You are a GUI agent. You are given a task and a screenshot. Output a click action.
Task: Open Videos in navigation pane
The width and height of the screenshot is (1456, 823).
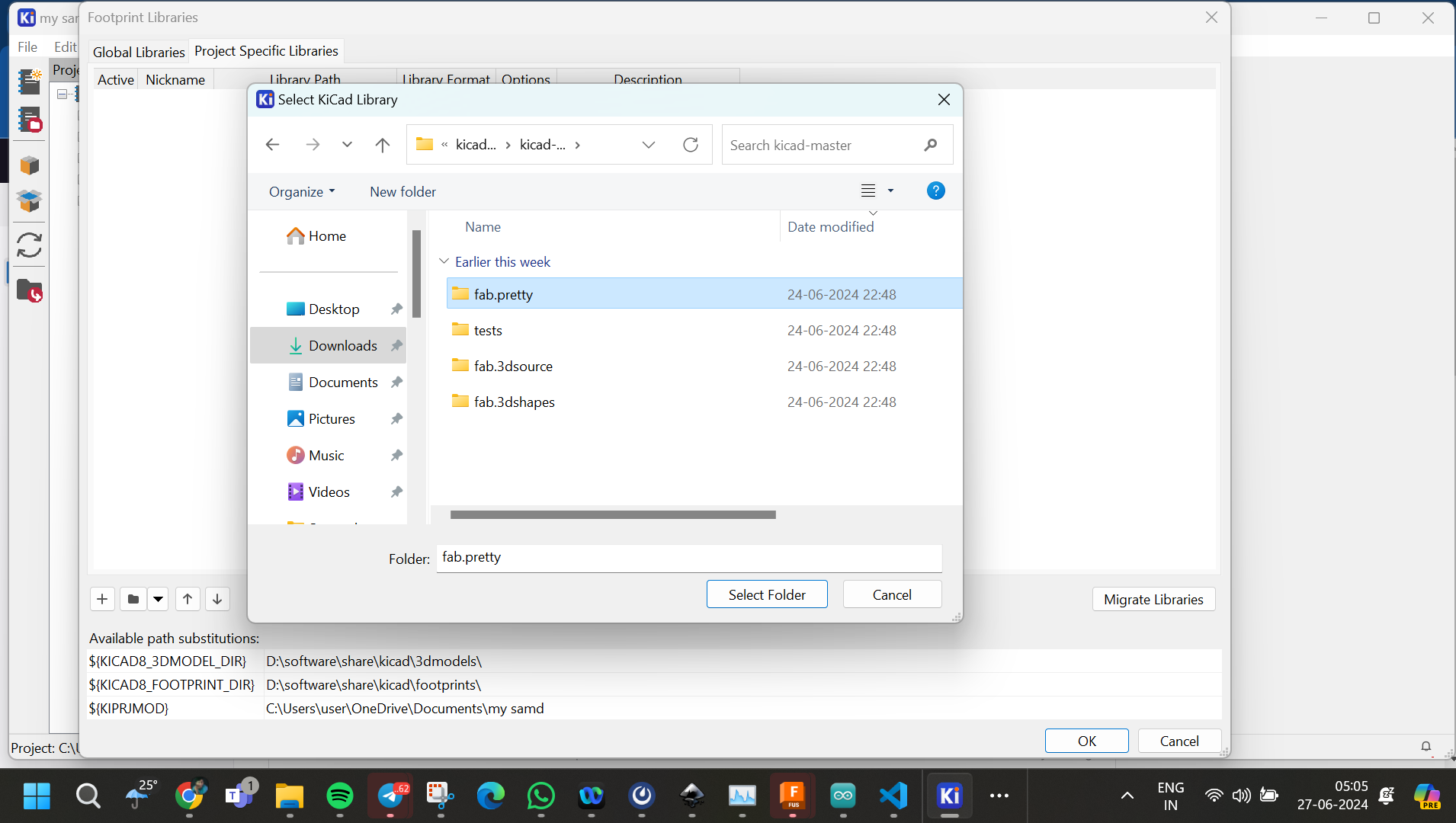point(329,492)
